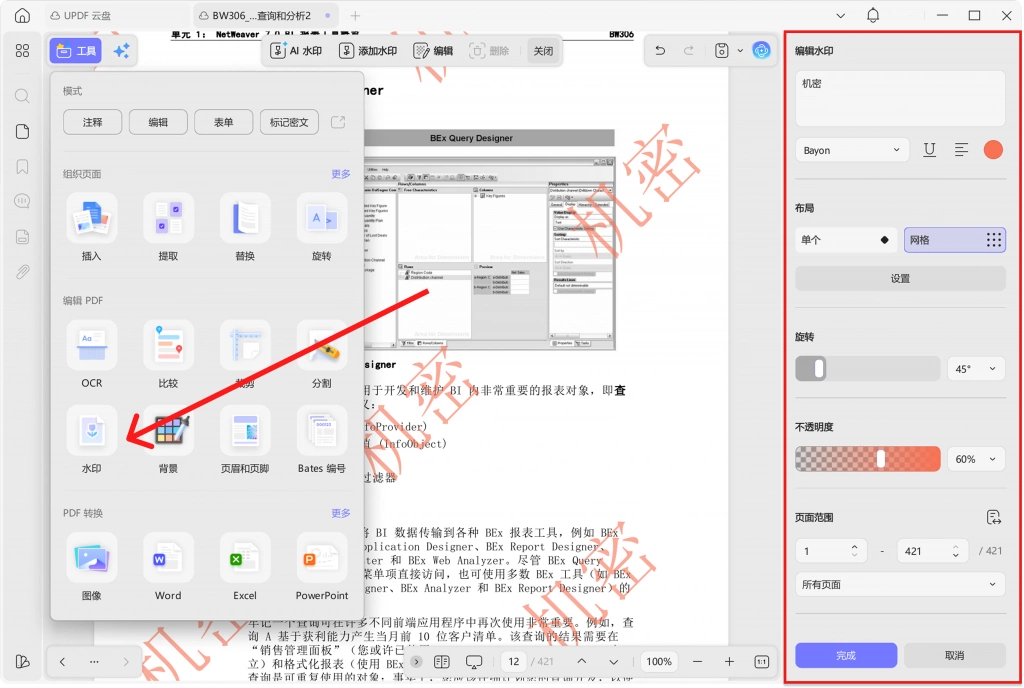
Task: Open the comments sidebar icon
Action: (x=22, y=201)
